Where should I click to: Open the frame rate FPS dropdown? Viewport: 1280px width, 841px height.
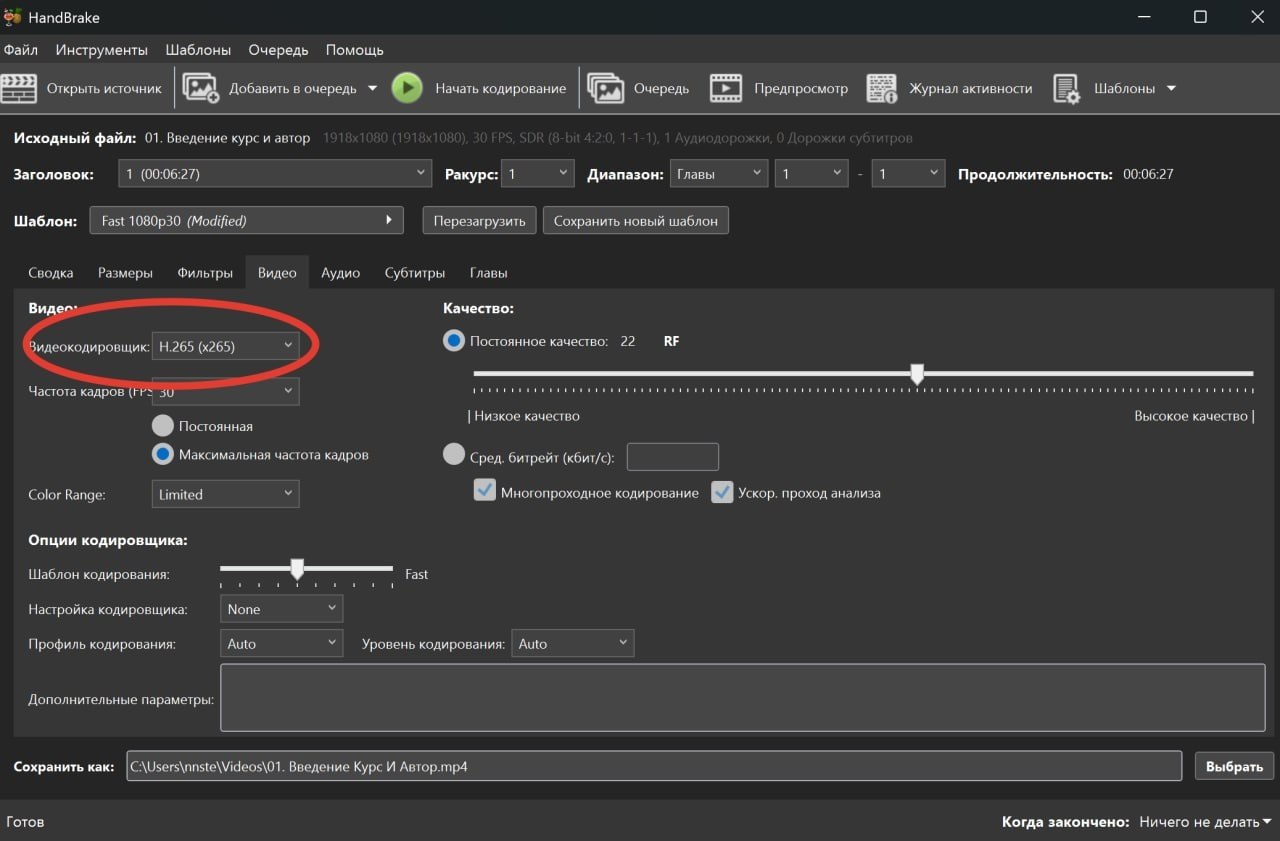click(225, 391)
